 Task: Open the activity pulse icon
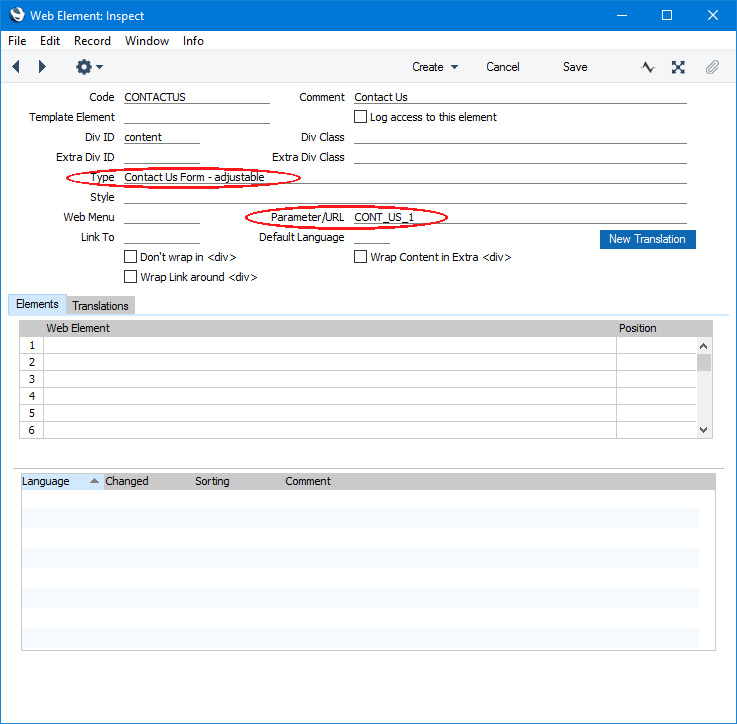point(647,67)
